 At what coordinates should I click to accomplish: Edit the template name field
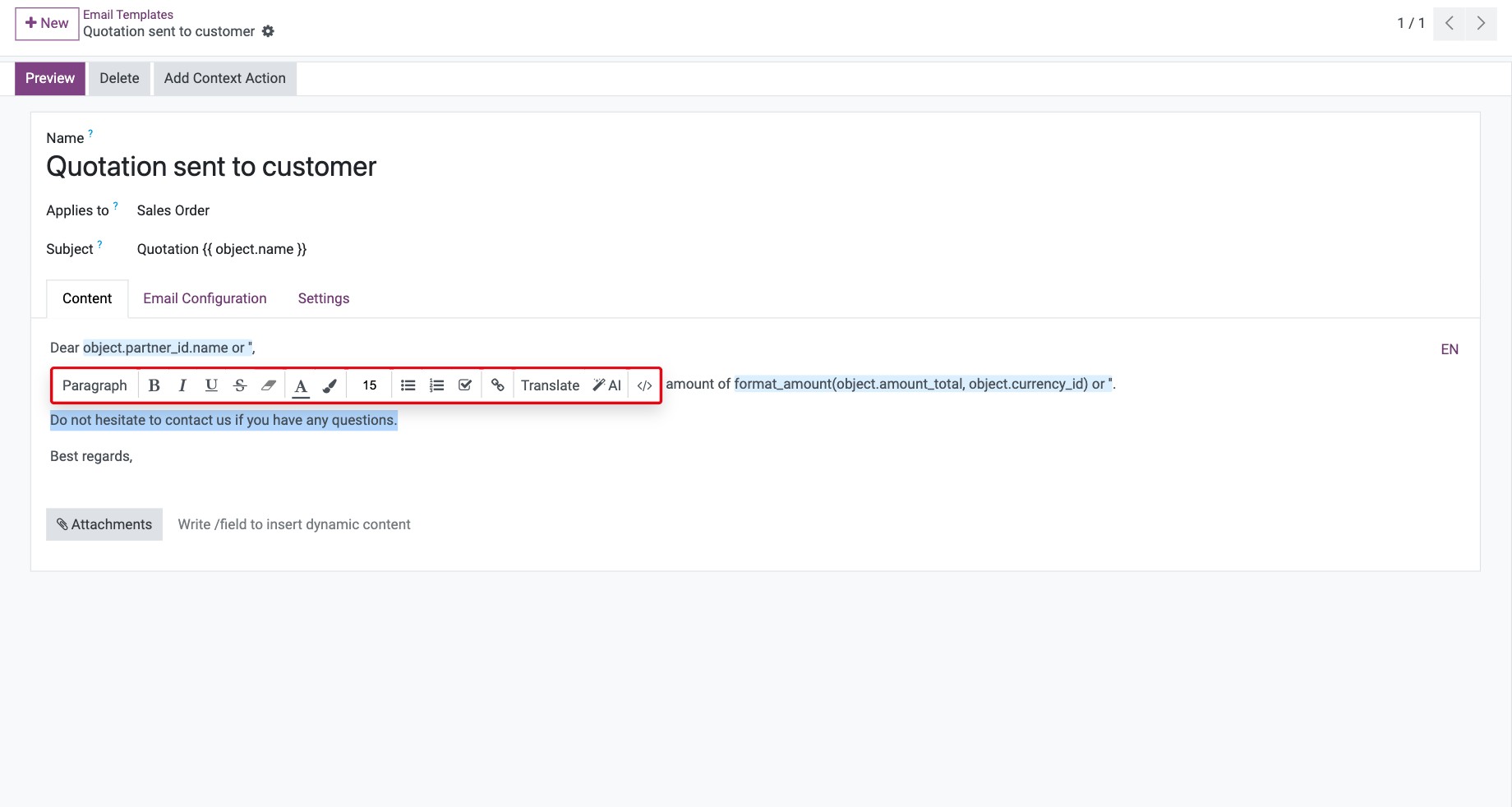tap(211, 167)
